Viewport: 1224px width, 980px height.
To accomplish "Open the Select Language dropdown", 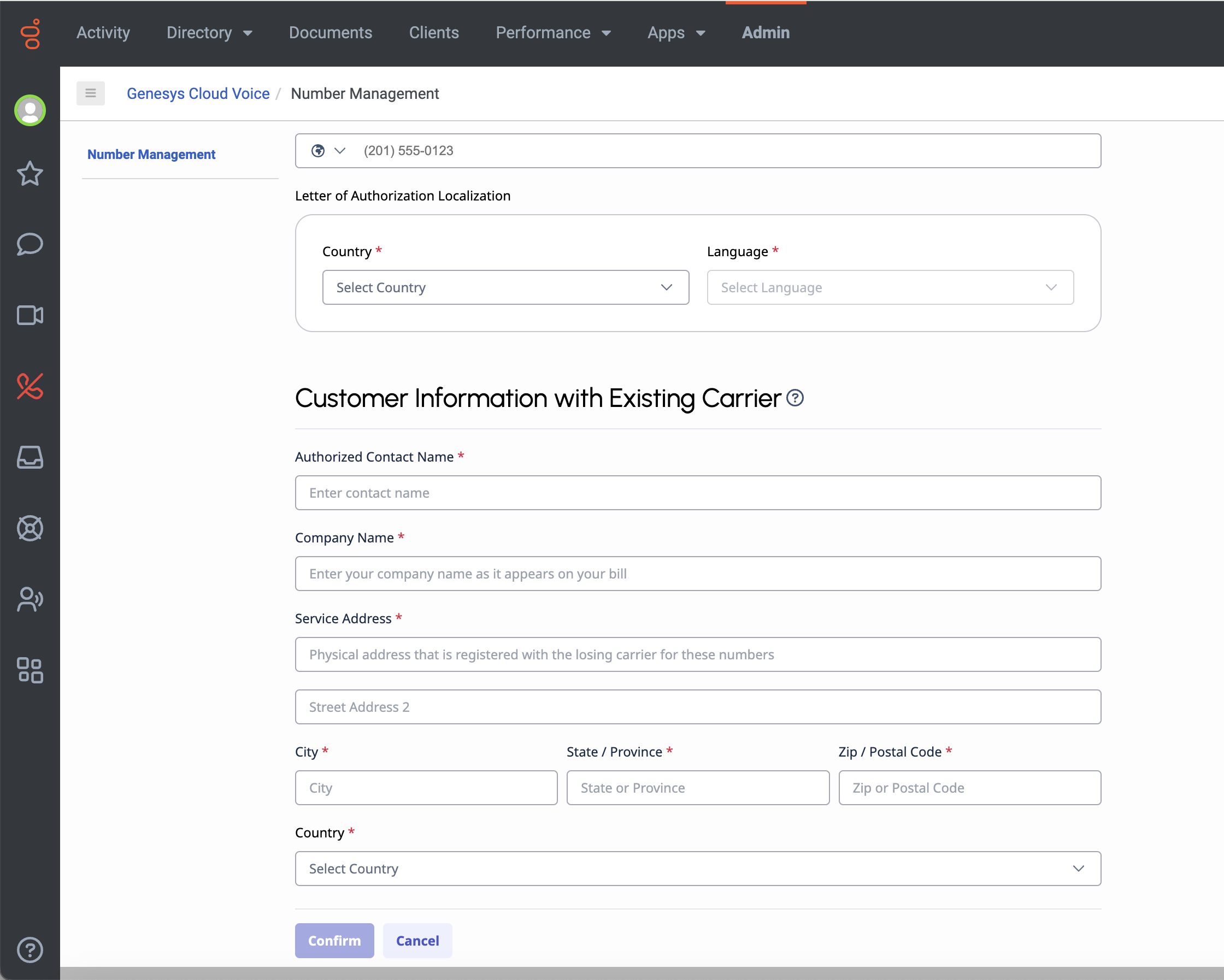I will [890, 288].
